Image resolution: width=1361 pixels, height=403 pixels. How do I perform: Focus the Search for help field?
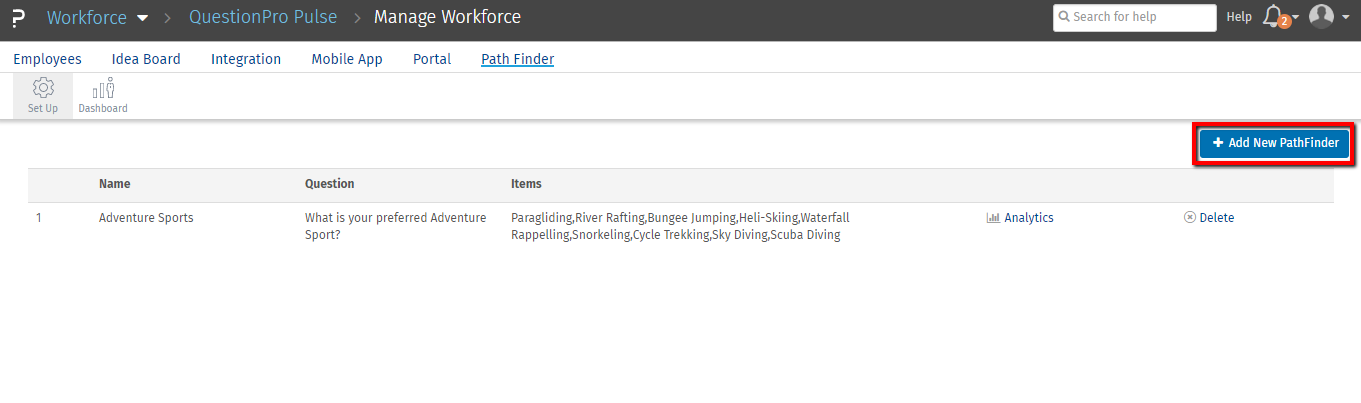pos(1142,17)
